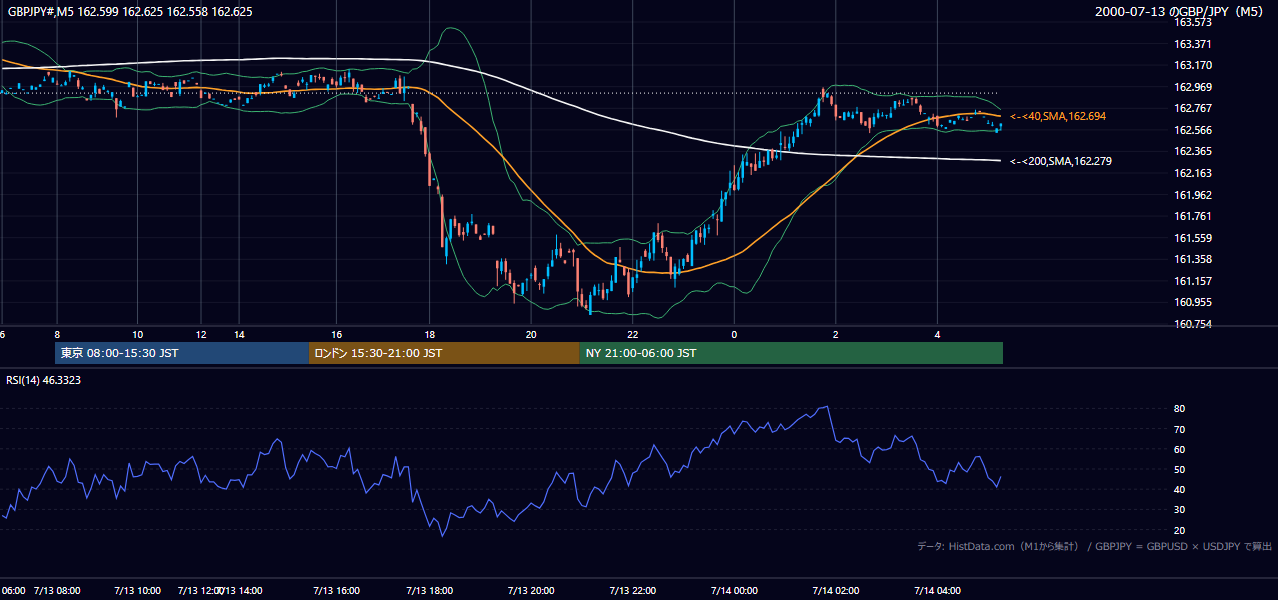Click the white 200 SMA label 162.279
The width and height of the screenshot is (1278, 600).
pos(1061,161)
